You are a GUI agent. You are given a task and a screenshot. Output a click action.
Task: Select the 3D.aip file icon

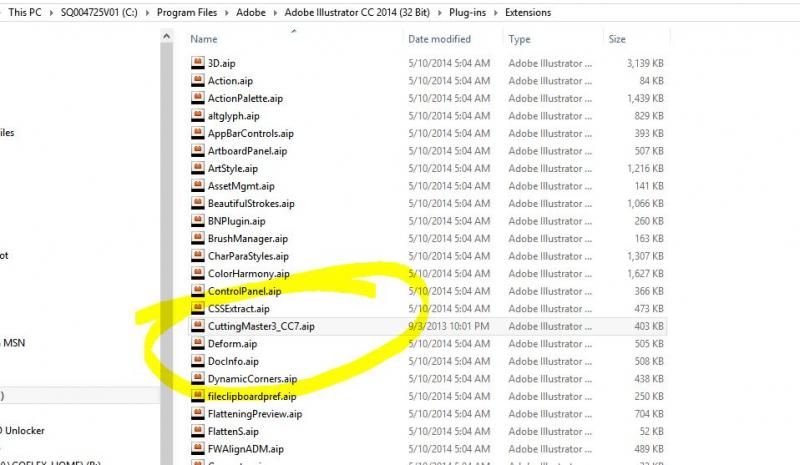pos(197,63)
